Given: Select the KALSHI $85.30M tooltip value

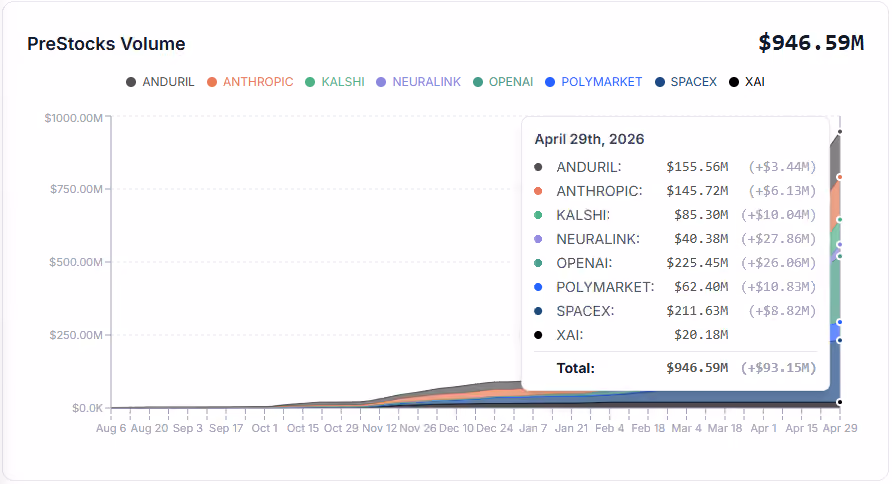Looking at the screenshot, I should point(701,215).
